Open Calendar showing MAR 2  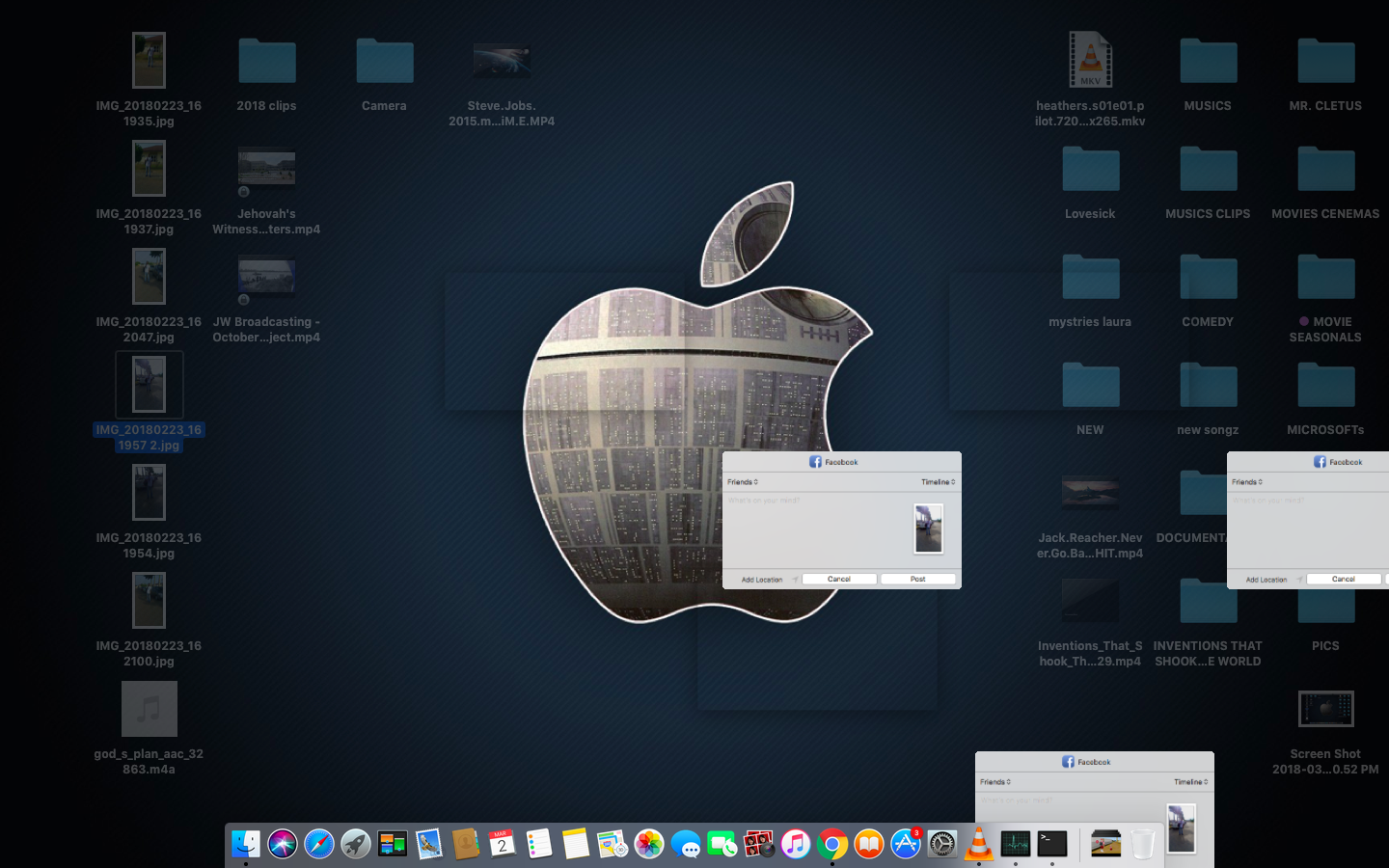tap(503, 844)
